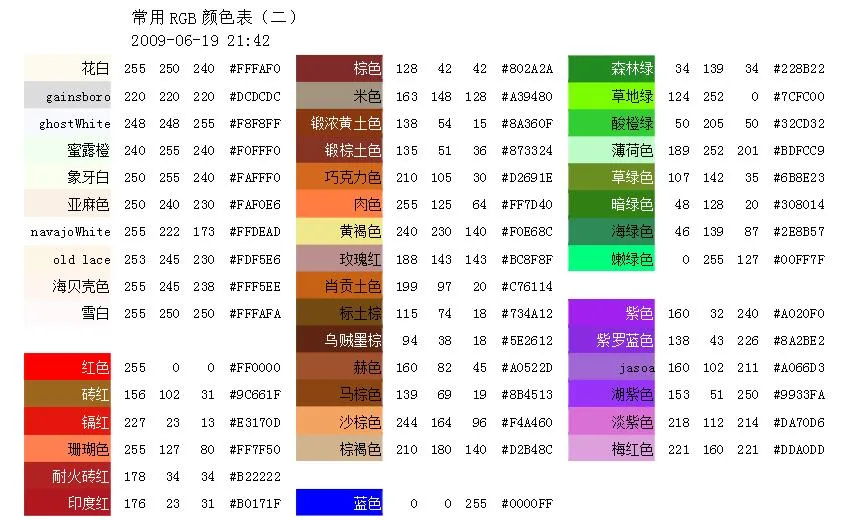Select the 薄荷色 swatch
This screenshot has width=856, height=520.
pos(611,150)
